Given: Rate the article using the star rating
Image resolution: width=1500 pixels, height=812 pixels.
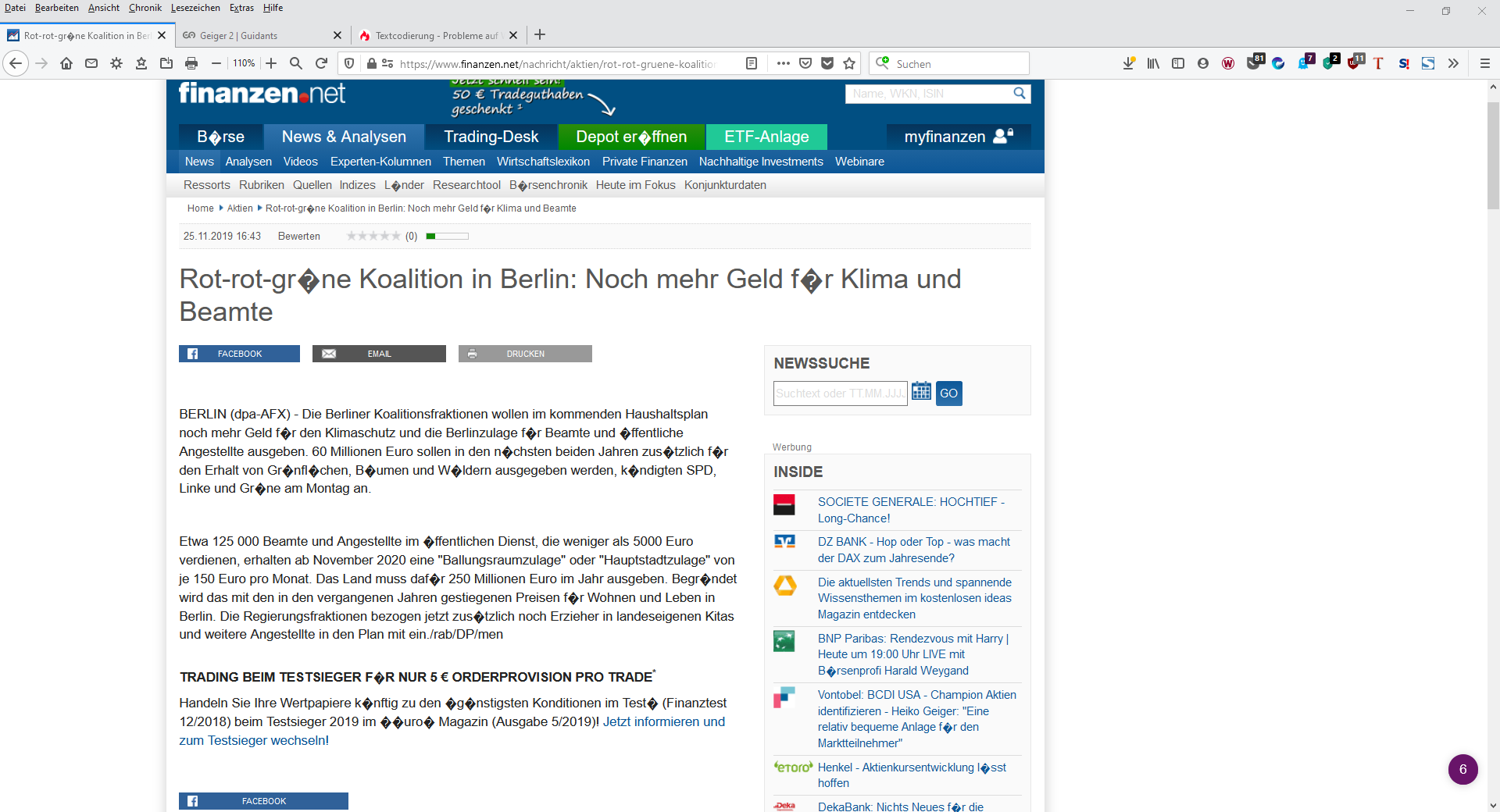Looking at the screenshot, I should 373,236.
